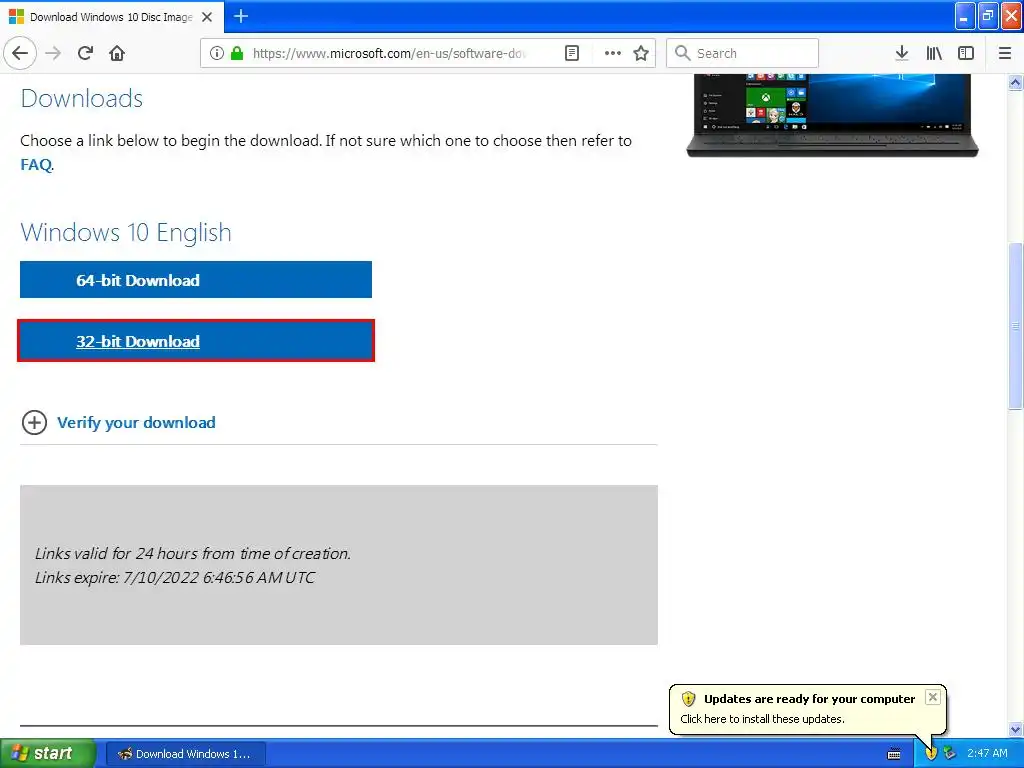Restore down the Firefox window
Viewport: 1024px width, 768px height.
988,16
